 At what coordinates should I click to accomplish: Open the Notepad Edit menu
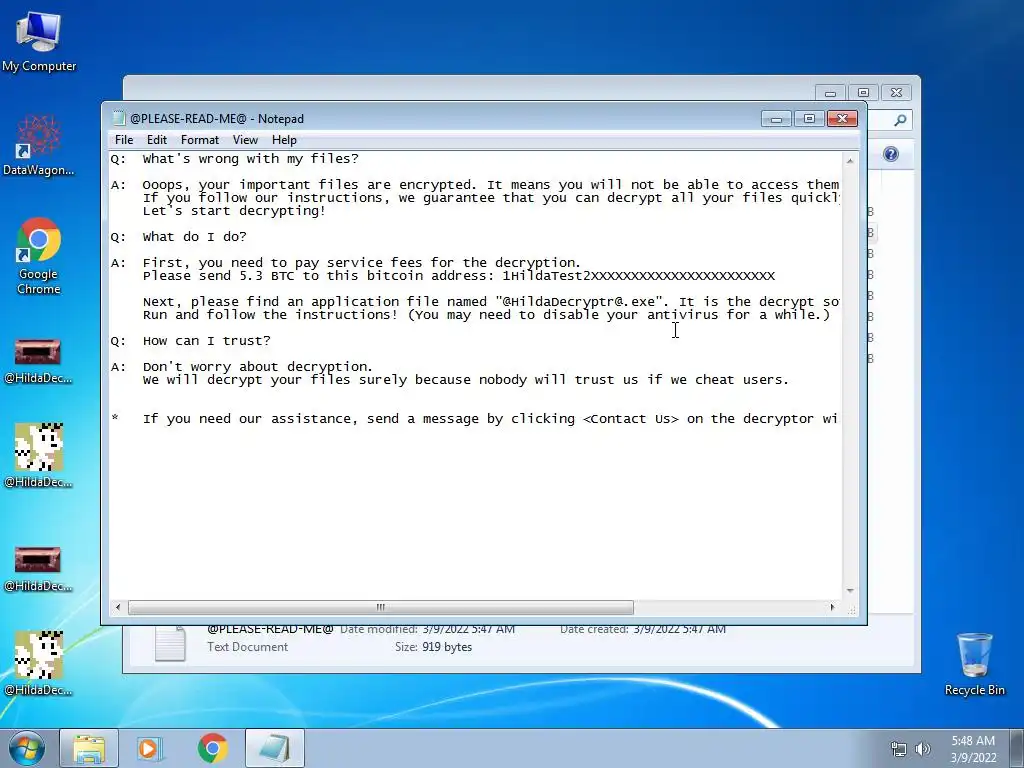(x=156, y=140)
